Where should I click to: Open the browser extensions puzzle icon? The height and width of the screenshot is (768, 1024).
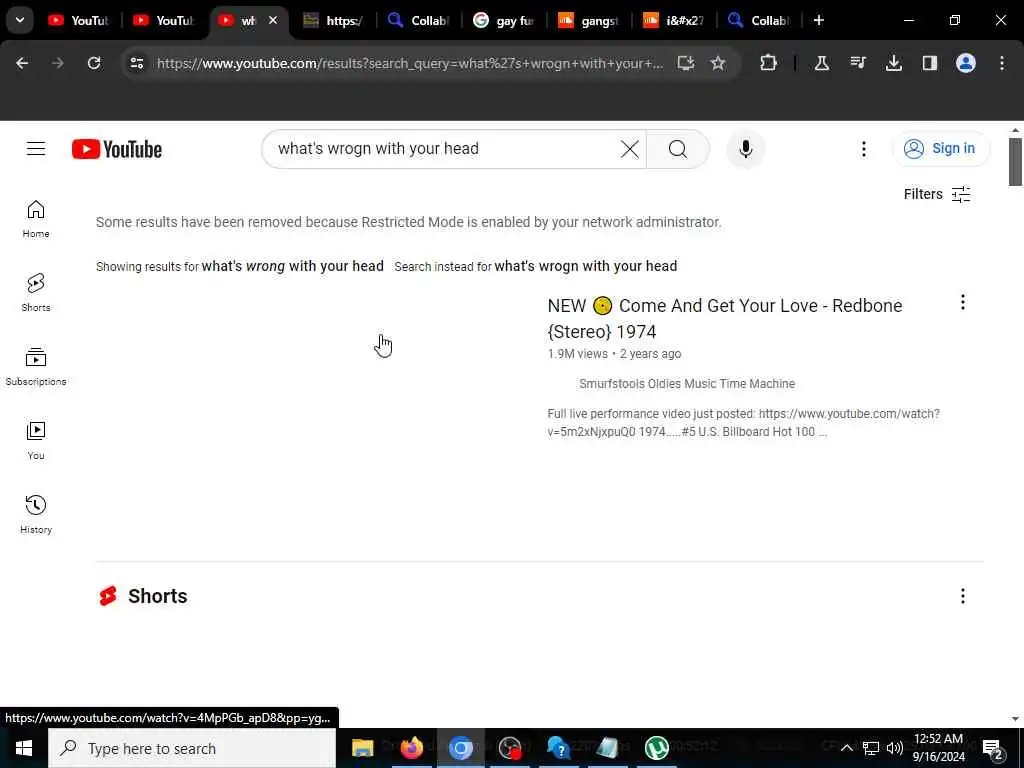(769, 63)
